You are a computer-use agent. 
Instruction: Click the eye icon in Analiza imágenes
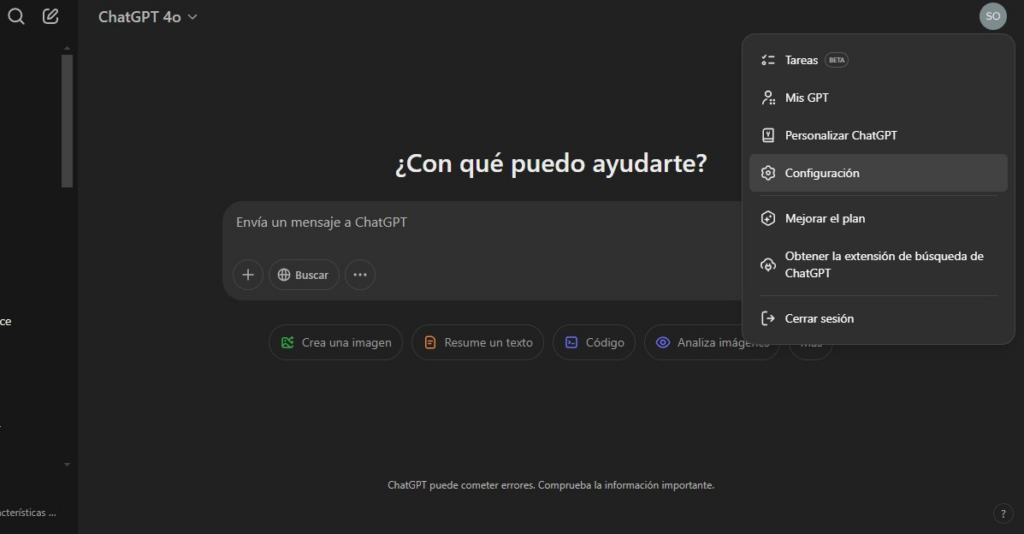663,343
